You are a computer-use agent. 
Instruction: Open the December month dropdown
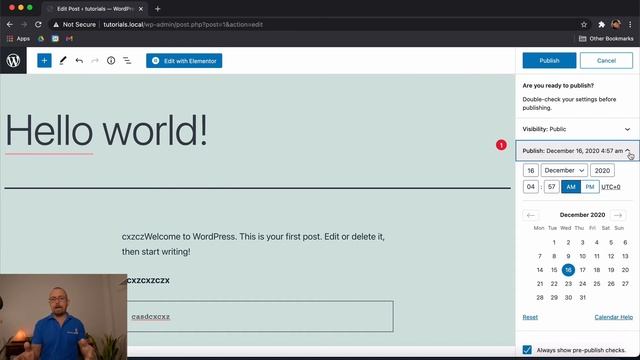tap(564, 170)
